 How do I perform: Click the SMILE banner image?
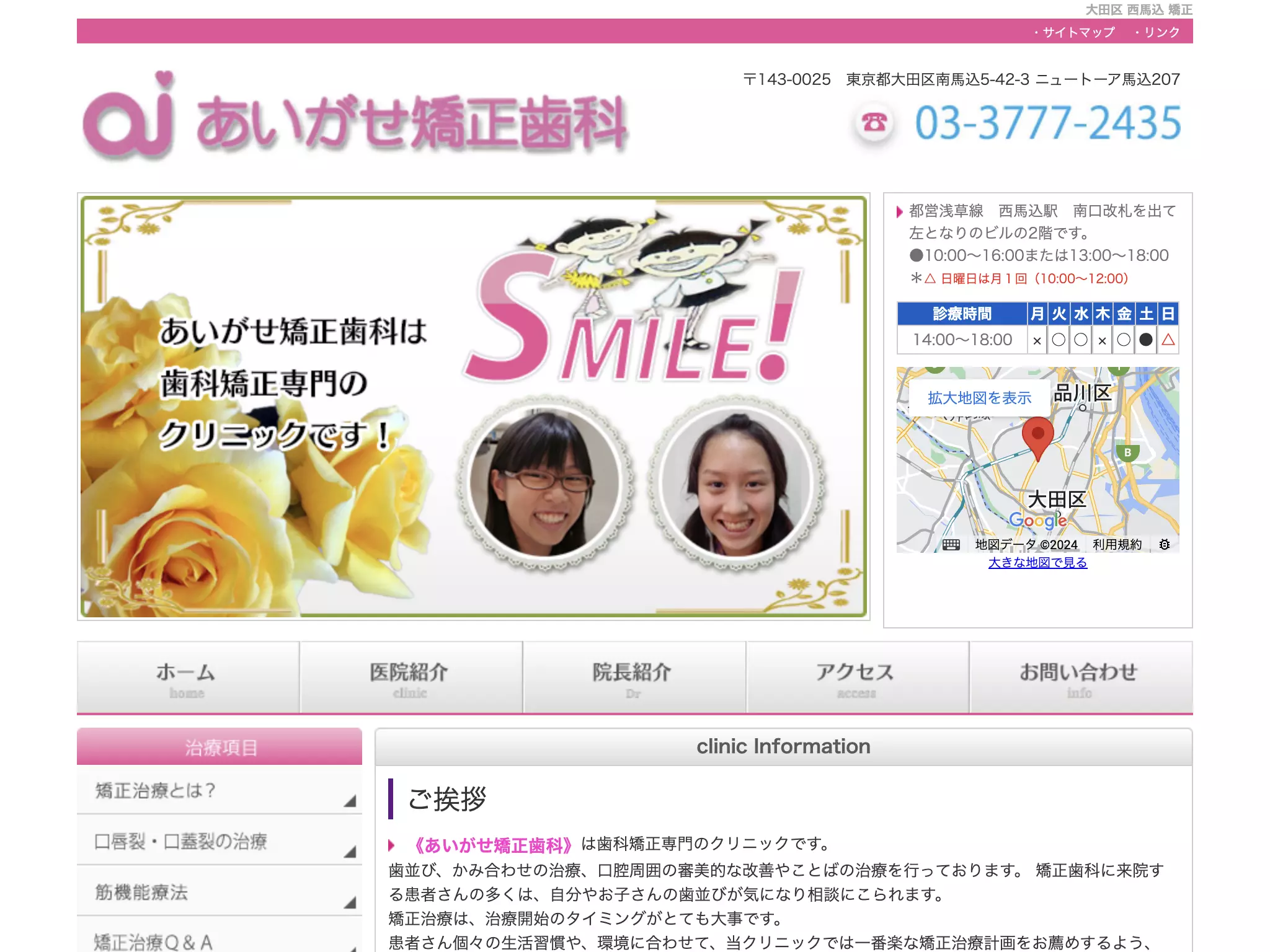click(473, 407)
